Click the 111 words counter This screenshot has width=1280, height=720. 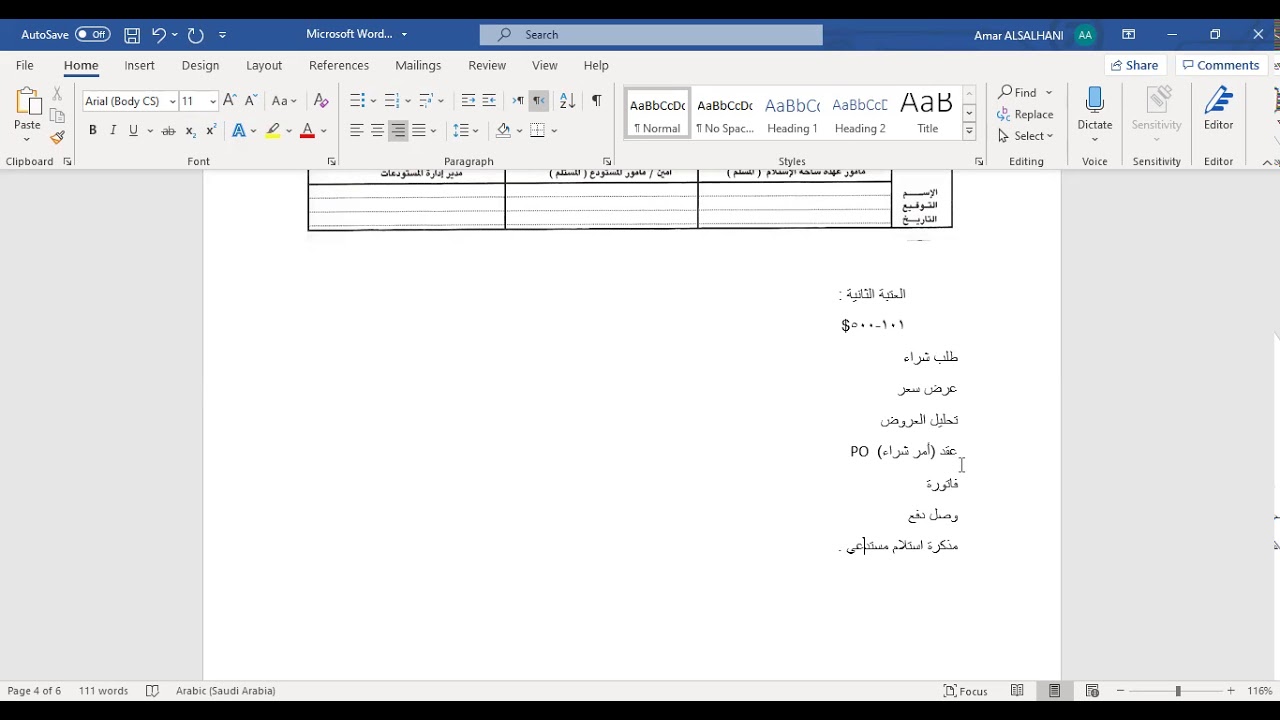pyautogui.click(x=103, y=691)
